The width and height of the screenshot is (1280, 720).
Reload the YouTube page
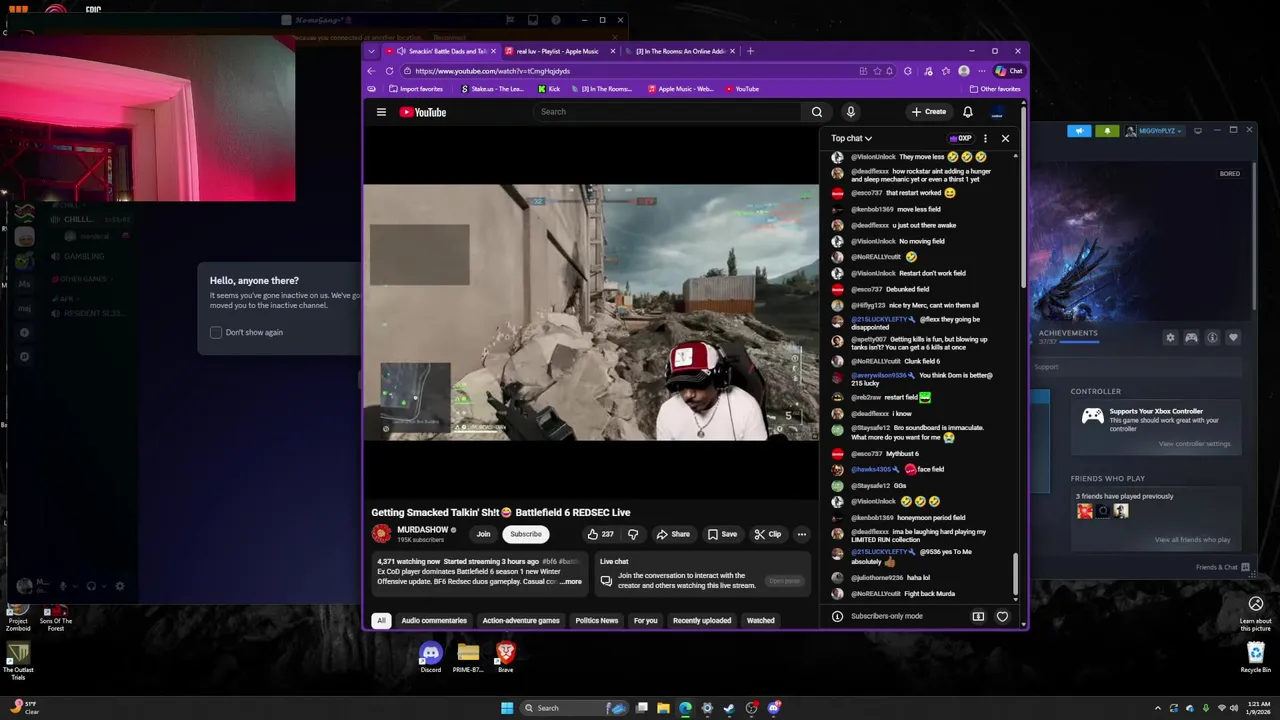(389, 71)
